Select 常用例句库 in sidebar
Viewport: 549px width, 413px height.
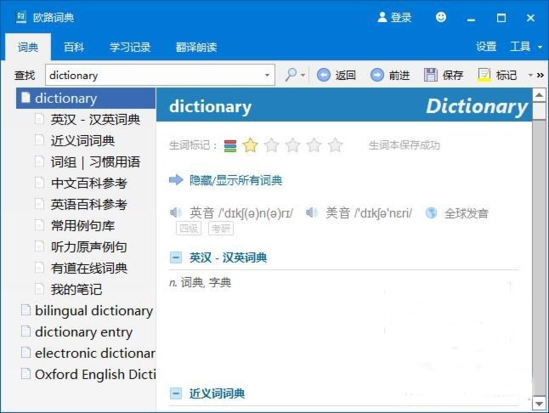click(83, 226)
